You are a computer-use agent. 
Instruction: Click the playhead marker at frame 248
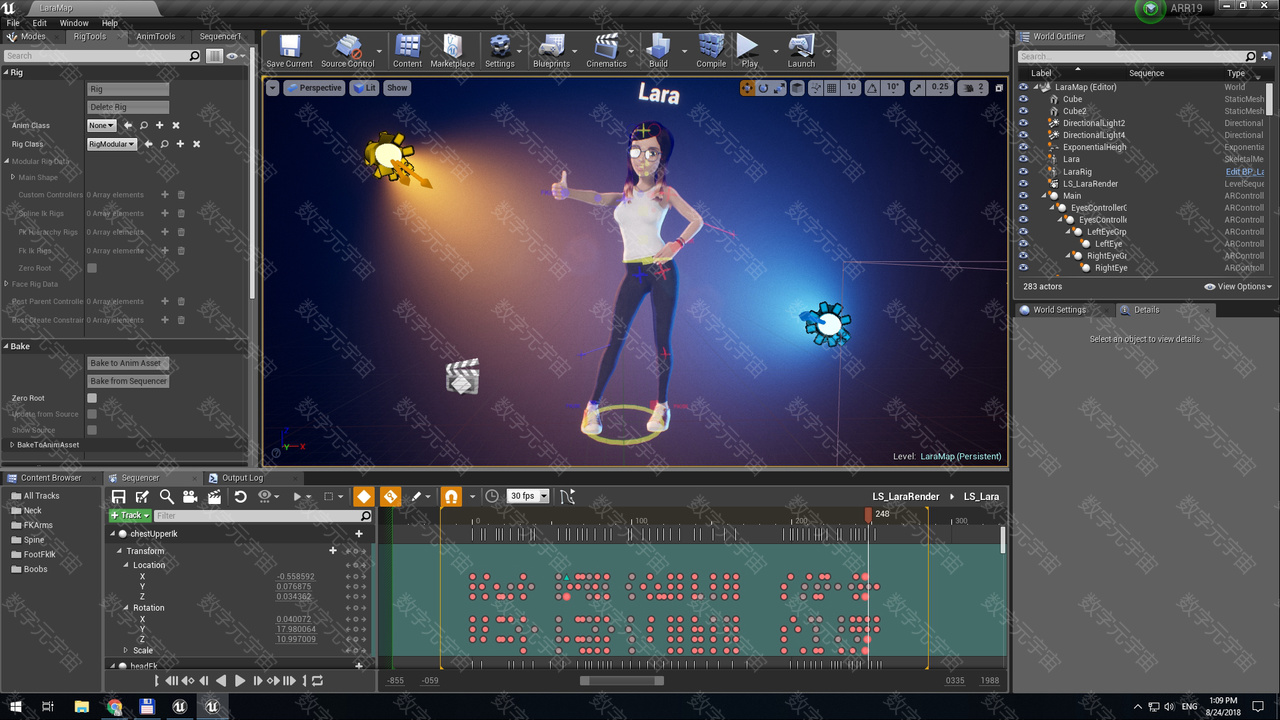(869, 514)
